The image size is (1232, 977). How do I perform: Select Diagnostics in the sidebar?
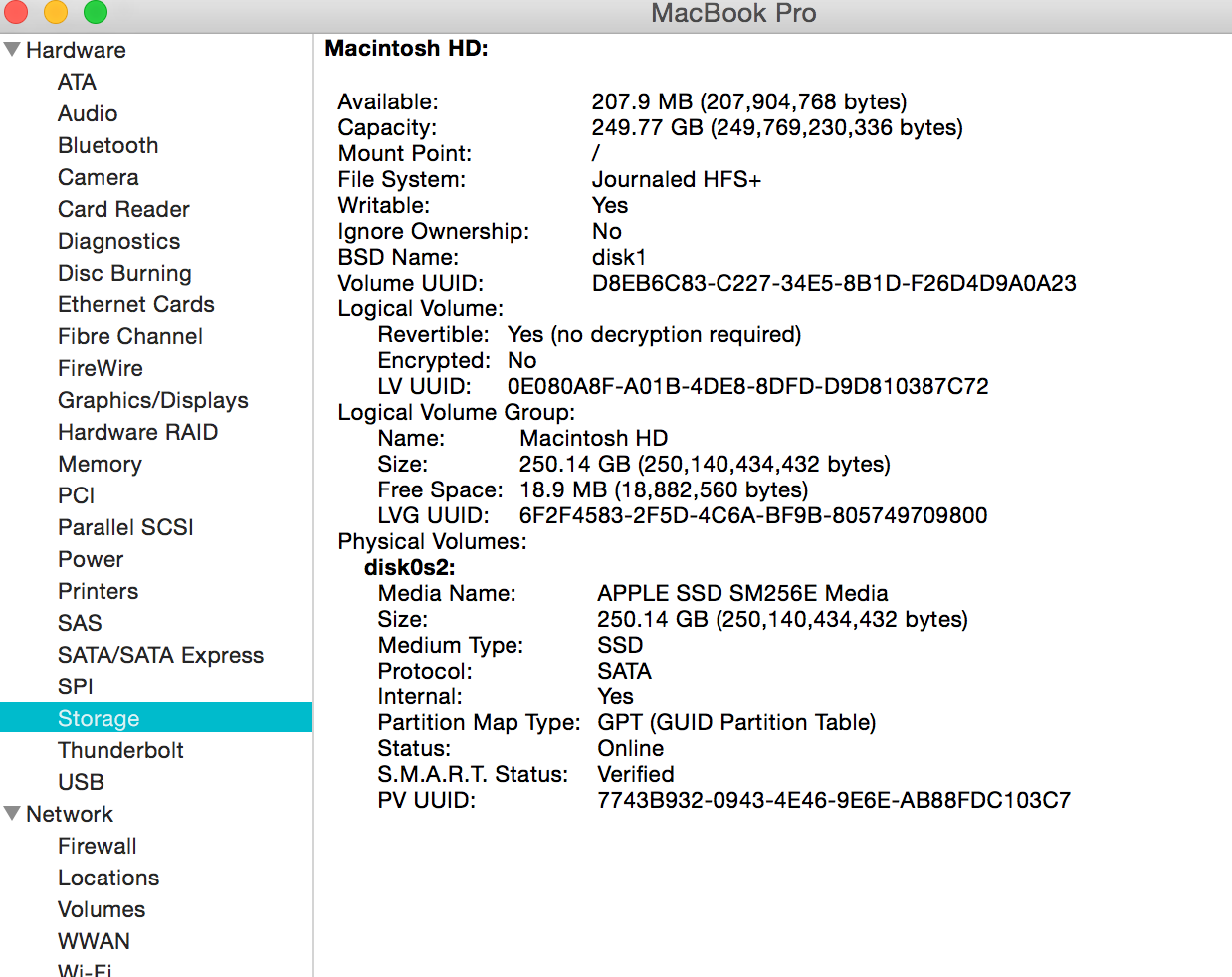point(118,241)
